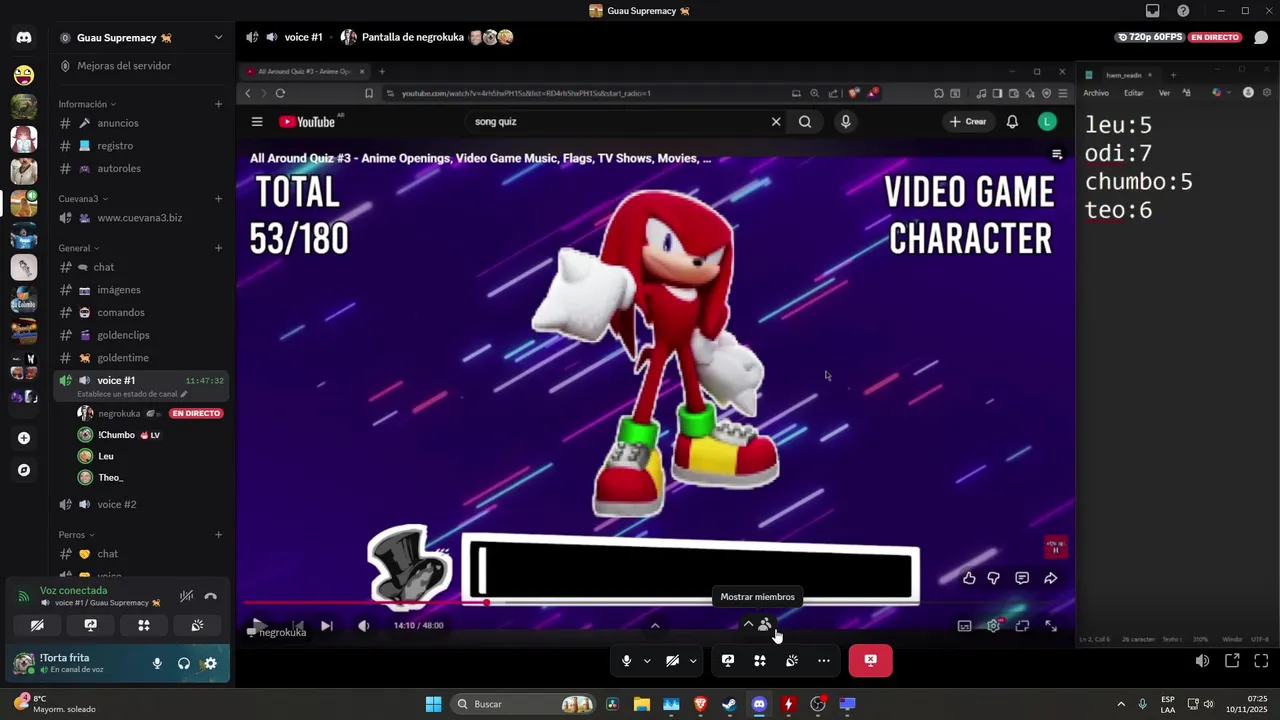Toggle camera in the call control bar
Viewport: 1280px width, 720px height.
672,661
